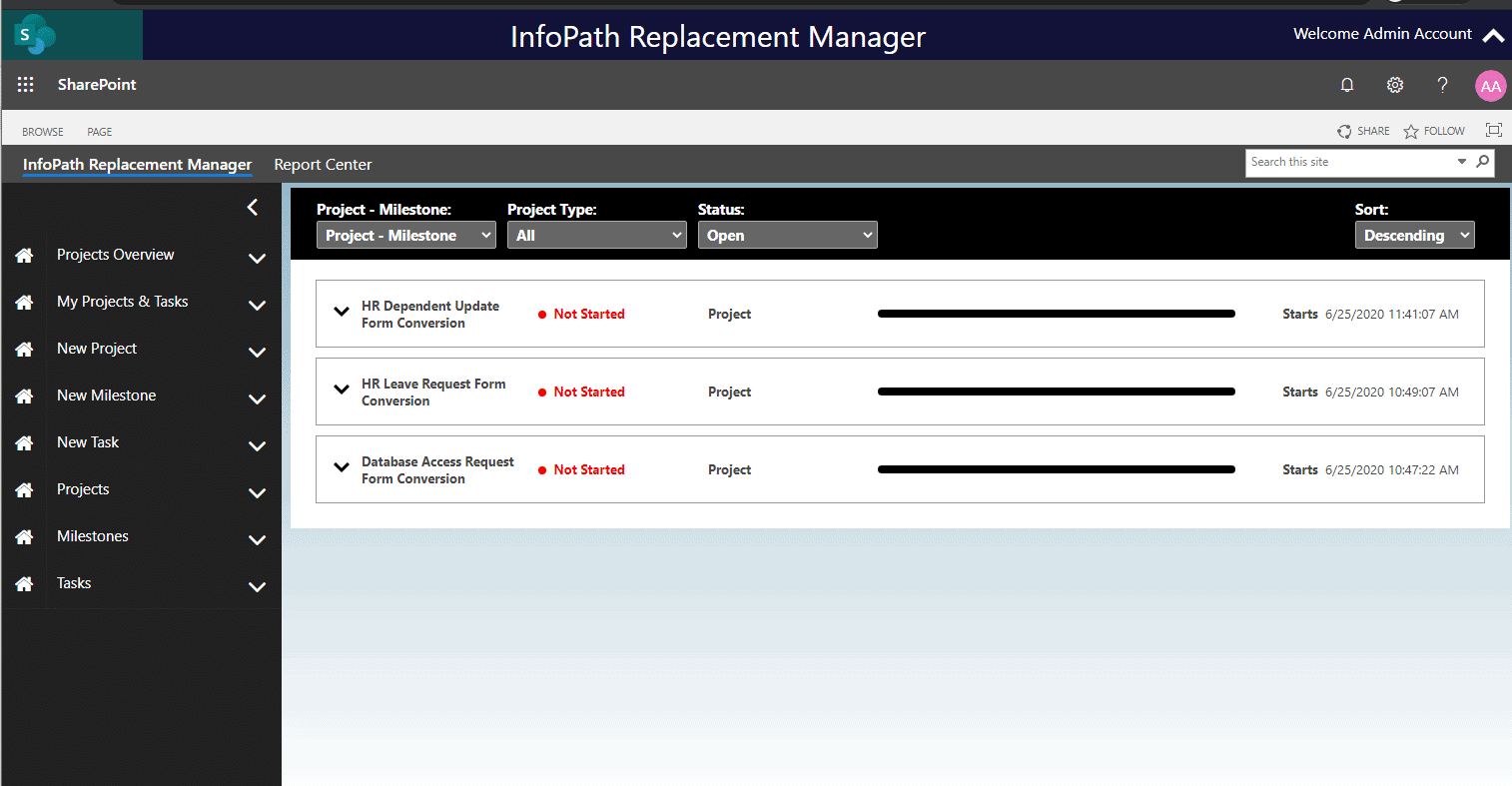1512x786 pixels.
Task: Open the AA account avatar
Action: tap(1490, 86)
